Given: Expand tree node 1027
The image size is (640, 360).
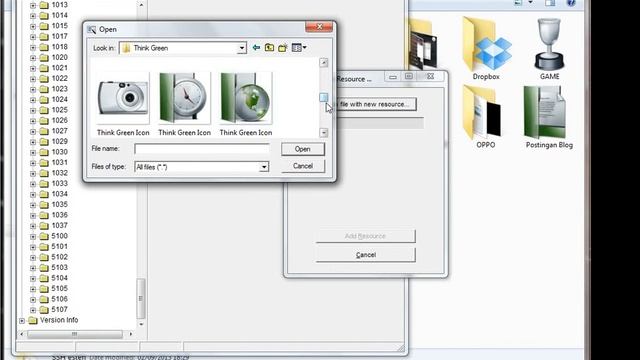Looking at the screenshot, I should click(x=33, y=131).
